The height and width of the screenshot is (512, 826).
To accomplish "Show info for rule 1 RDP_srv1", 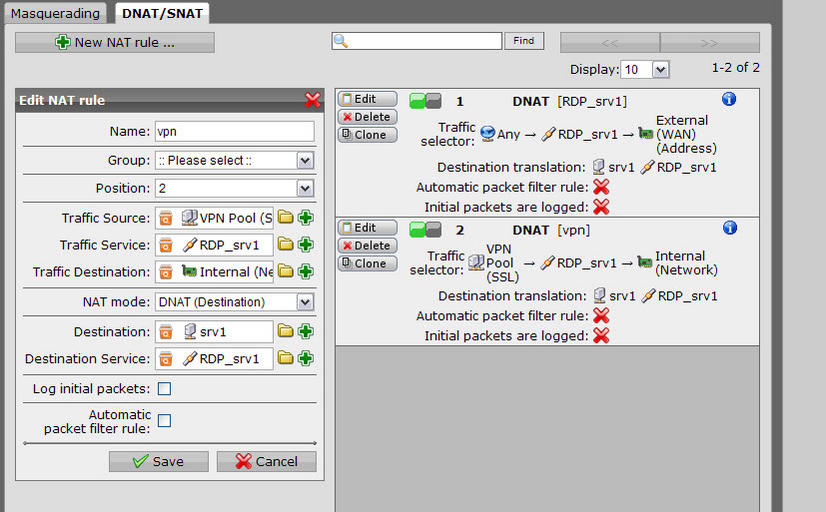I will (x=729, y=99).
